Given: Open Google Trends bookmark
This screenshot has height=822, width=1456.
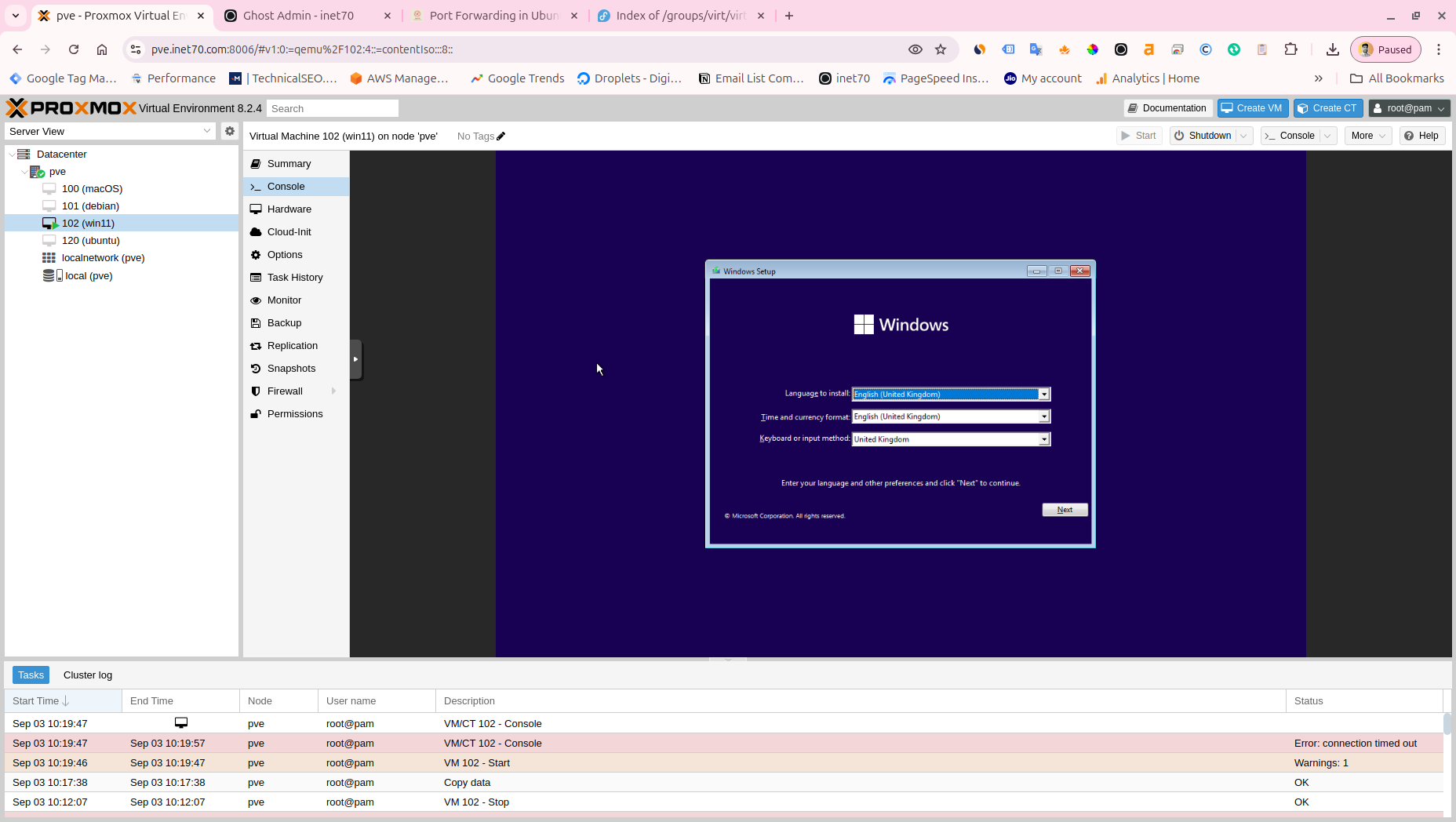Looking at the screenshot, I should coord(518,78).
